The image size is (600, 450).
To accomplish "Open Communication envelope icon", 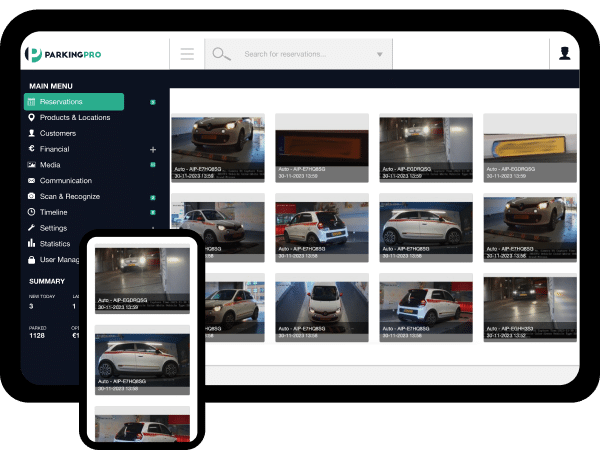I will [31, 181].
